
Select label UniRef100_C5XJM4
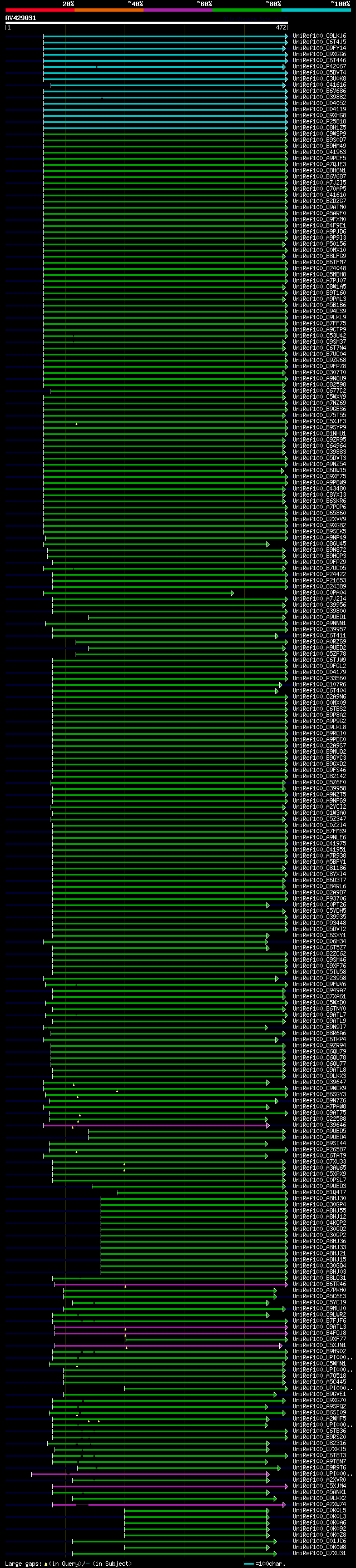click(319, 1485)
